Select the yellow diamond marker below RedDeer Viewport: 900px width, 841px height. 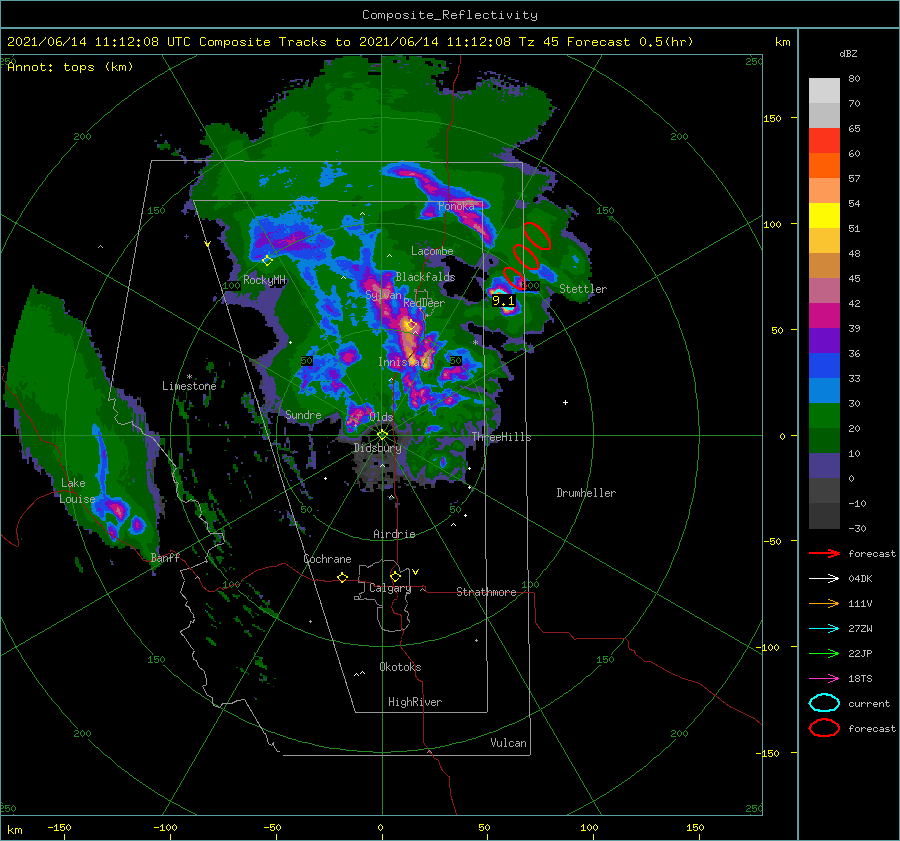(411, 325)
